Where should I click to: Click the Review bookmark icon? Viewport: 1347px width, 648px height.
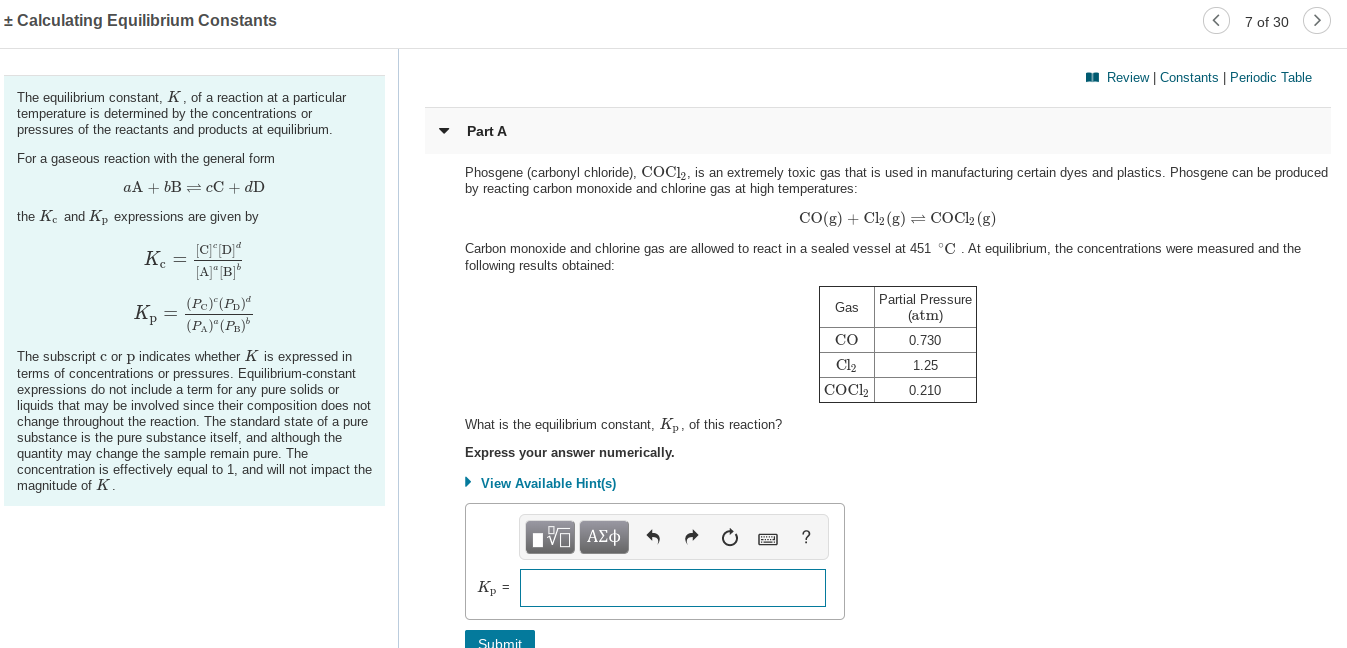1092,77
